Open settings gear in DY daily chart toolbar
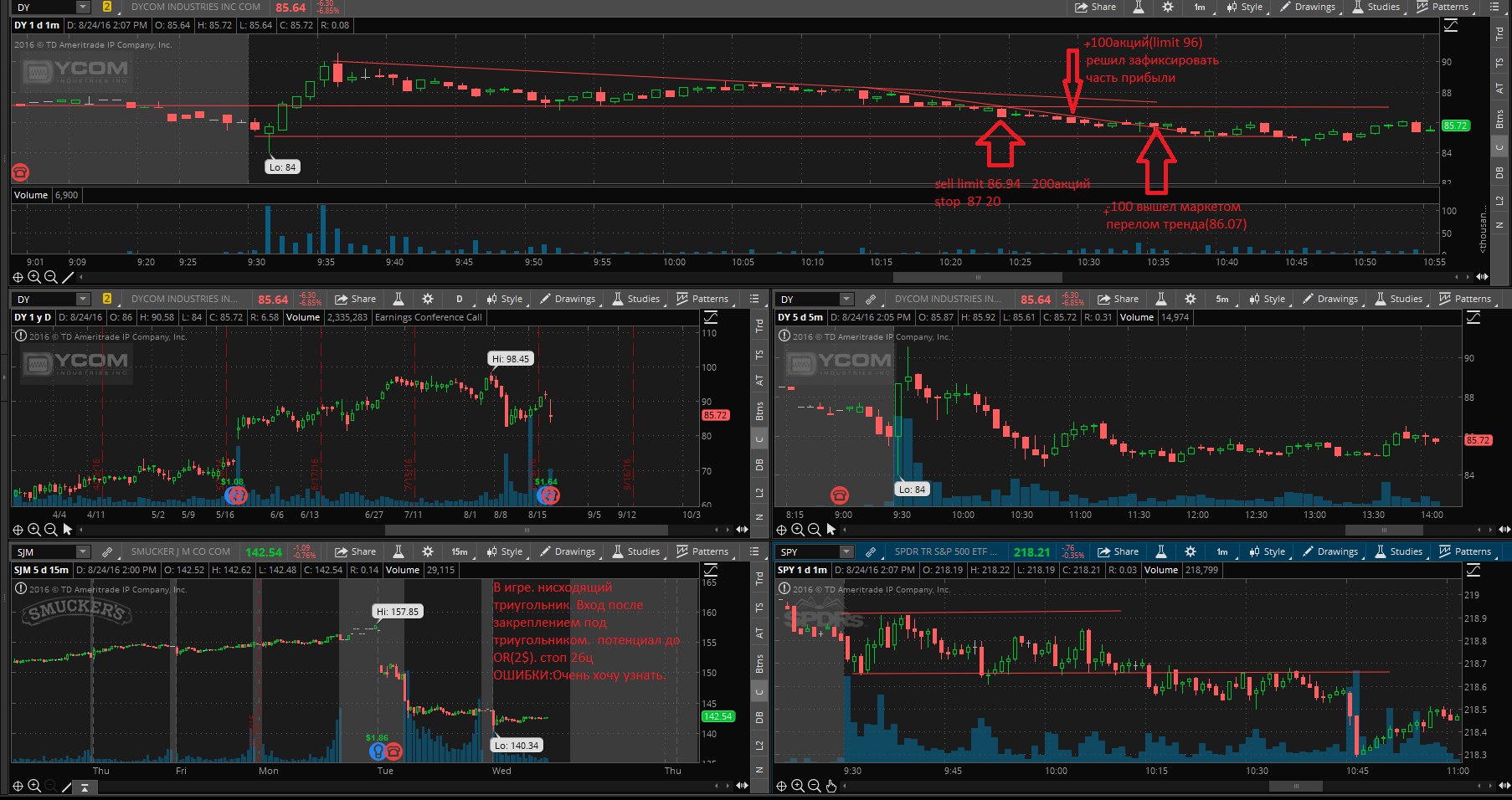Screen dimensions: 1512x800 [428, 299]
